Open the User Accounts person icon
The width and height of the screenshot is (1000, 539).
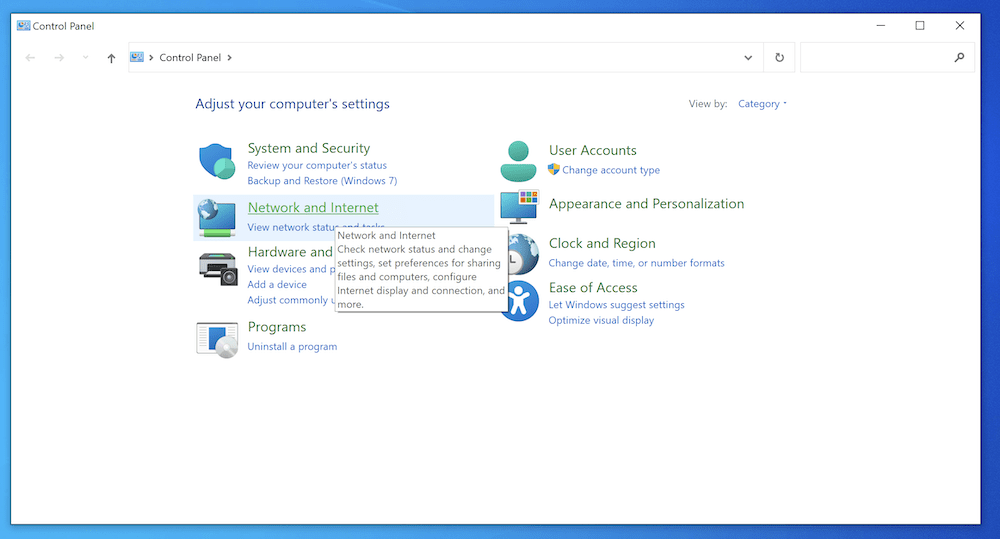pyautogui.click(x=518, y=161)
